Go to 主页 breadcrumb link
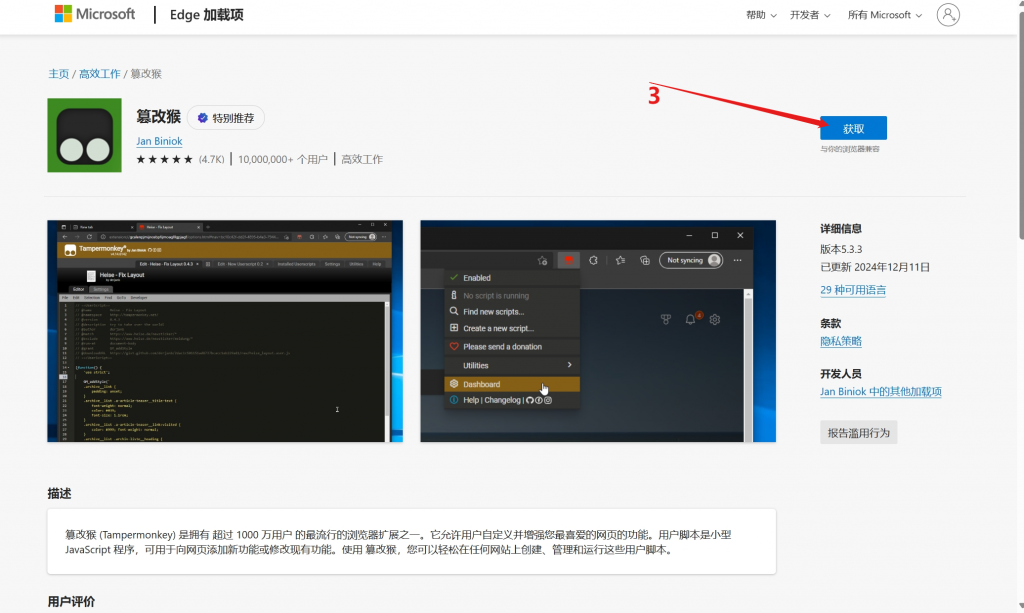 (x=59, y=74)
